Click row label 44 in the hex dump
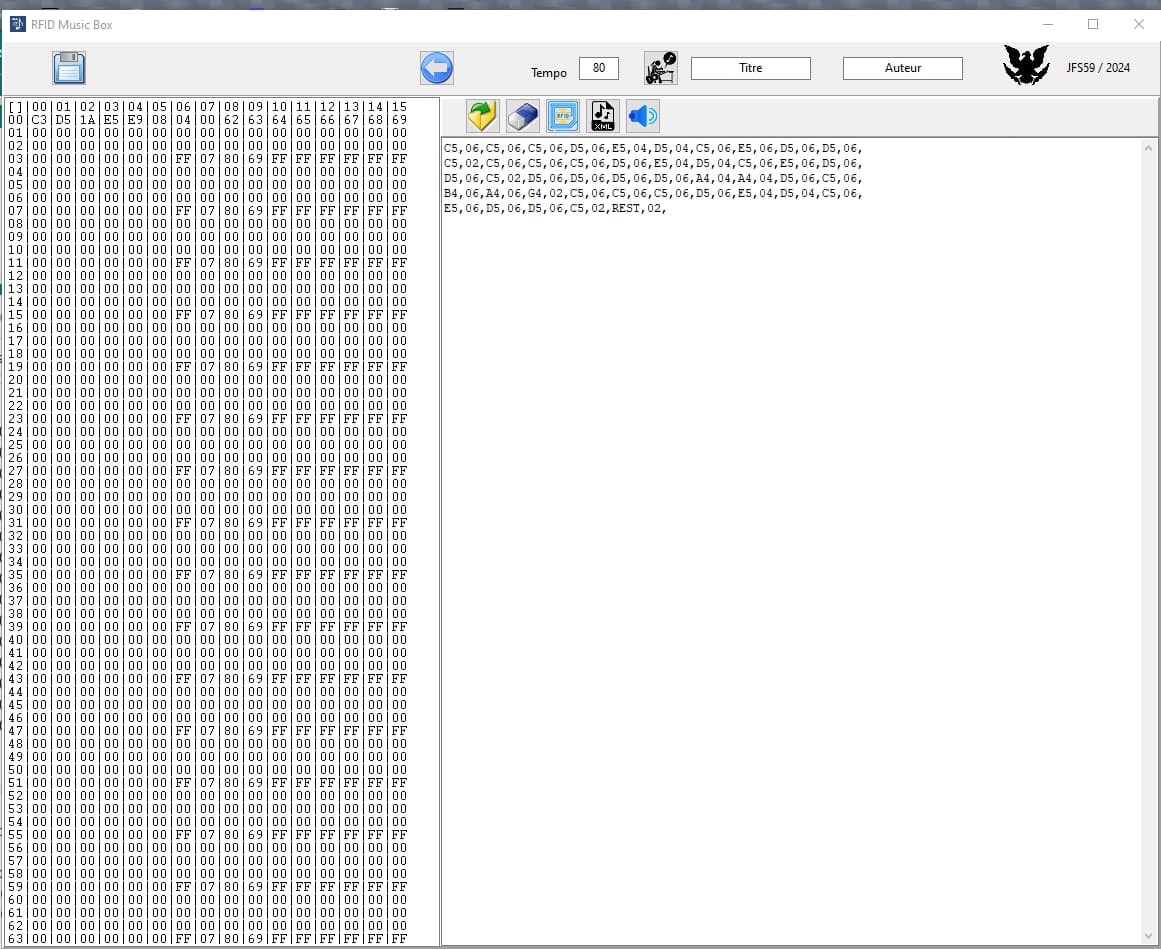Viewport: 1161px width, 949px height. tap(16, 691)
